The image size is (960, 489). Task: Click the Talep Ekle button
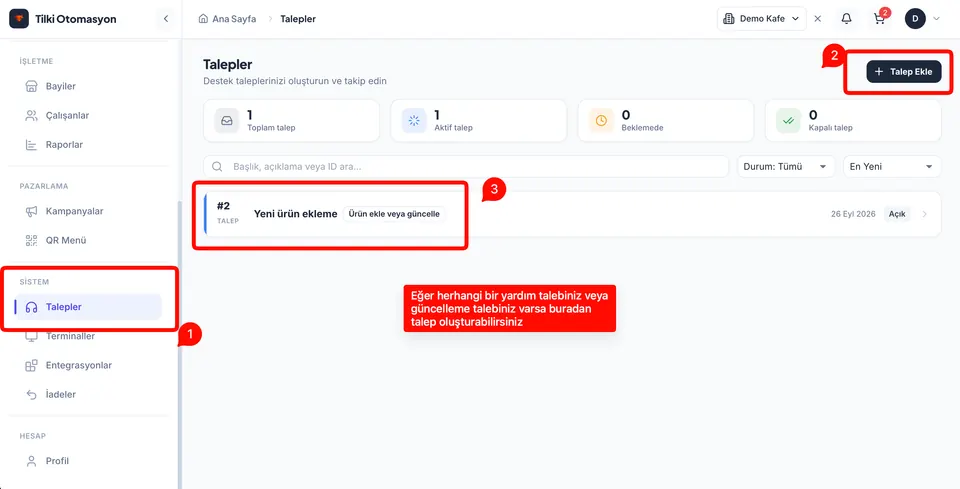[903, 72]
